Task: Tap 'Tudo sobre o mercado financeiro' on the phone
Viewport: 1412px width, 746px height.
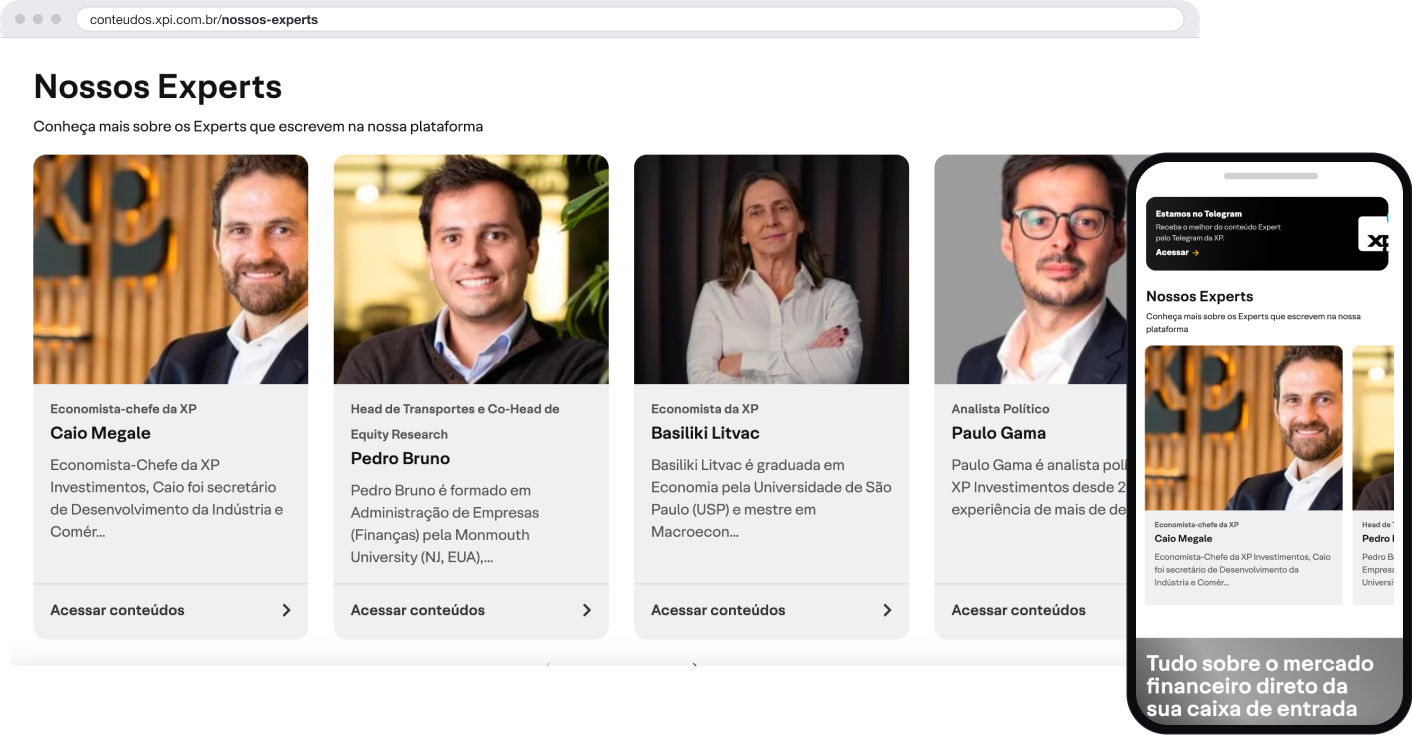Action: point(1260,686)
